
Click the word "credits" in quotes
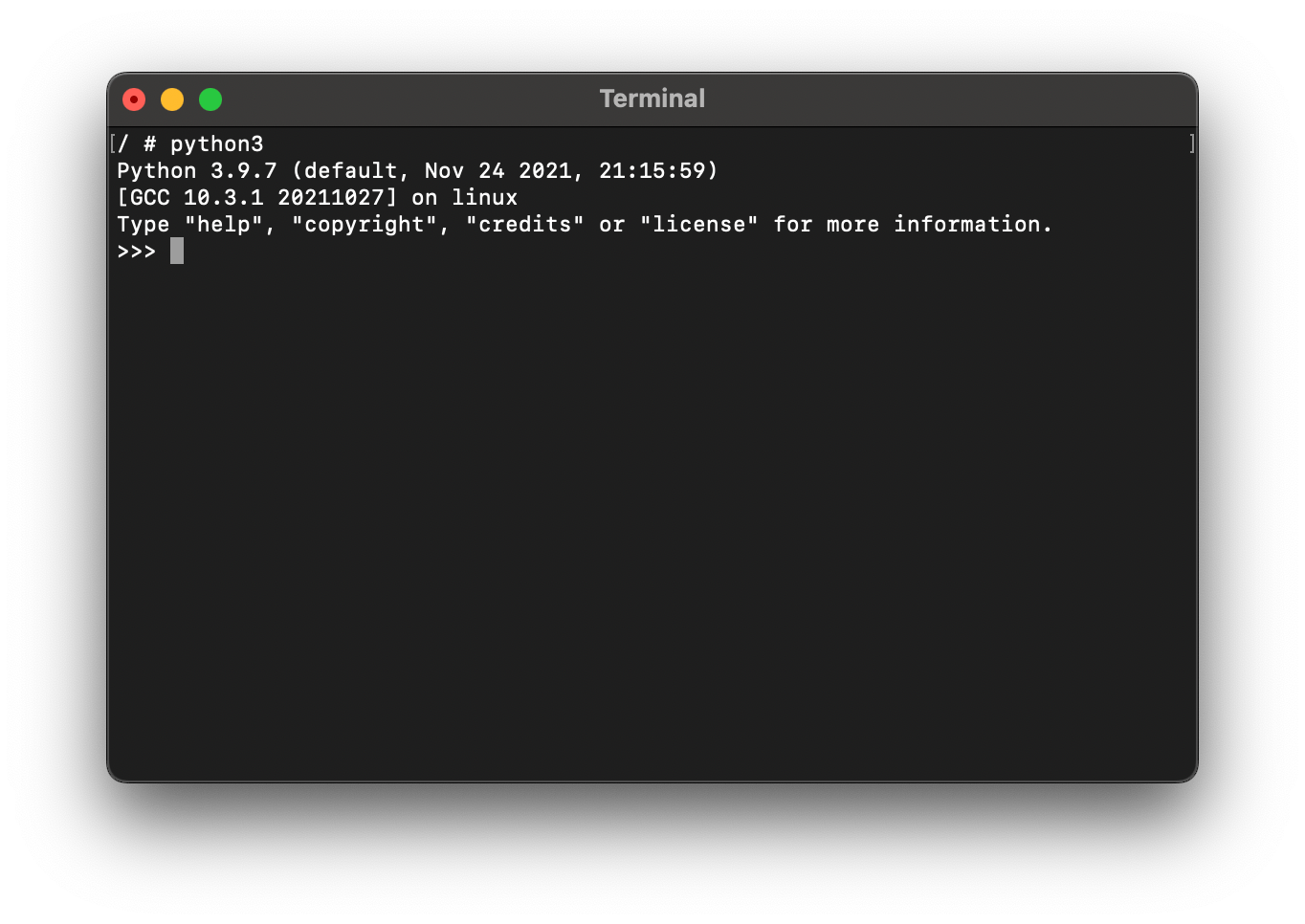click(526, 224)
